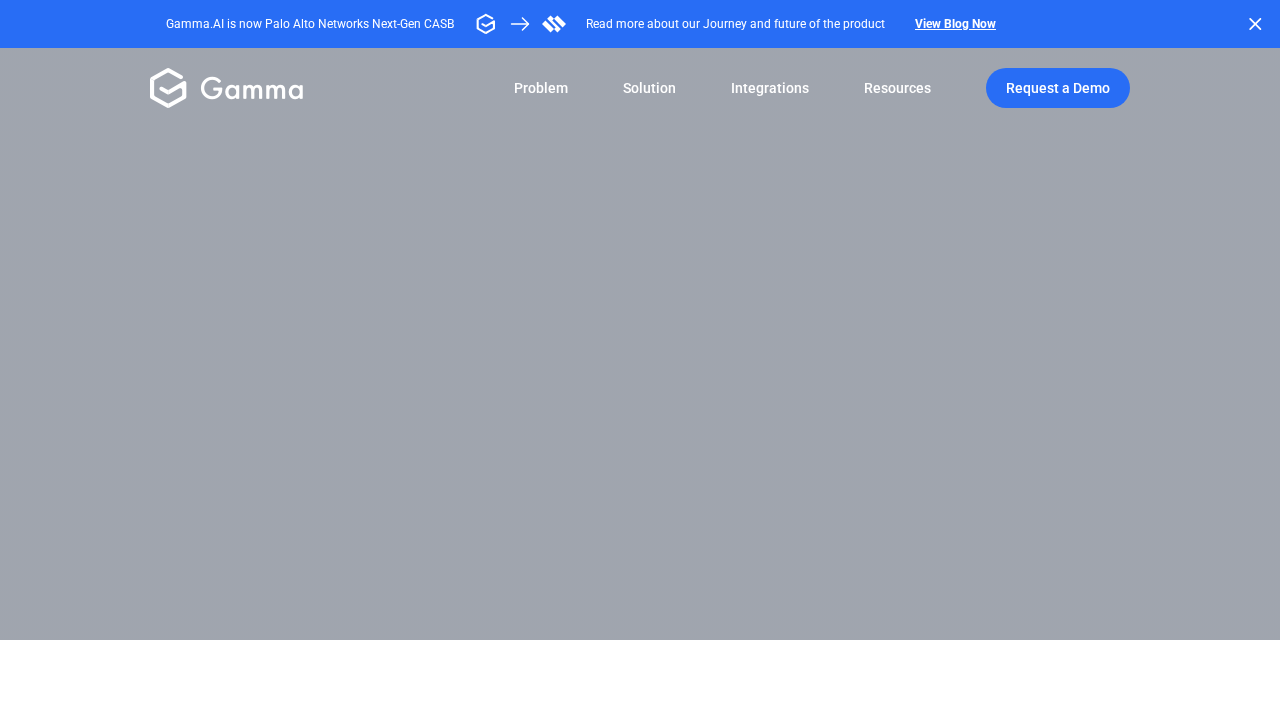Click the Gamma wordmark next to the logo
This screenshot has height=720, width=1280.
tap(251, 88)
